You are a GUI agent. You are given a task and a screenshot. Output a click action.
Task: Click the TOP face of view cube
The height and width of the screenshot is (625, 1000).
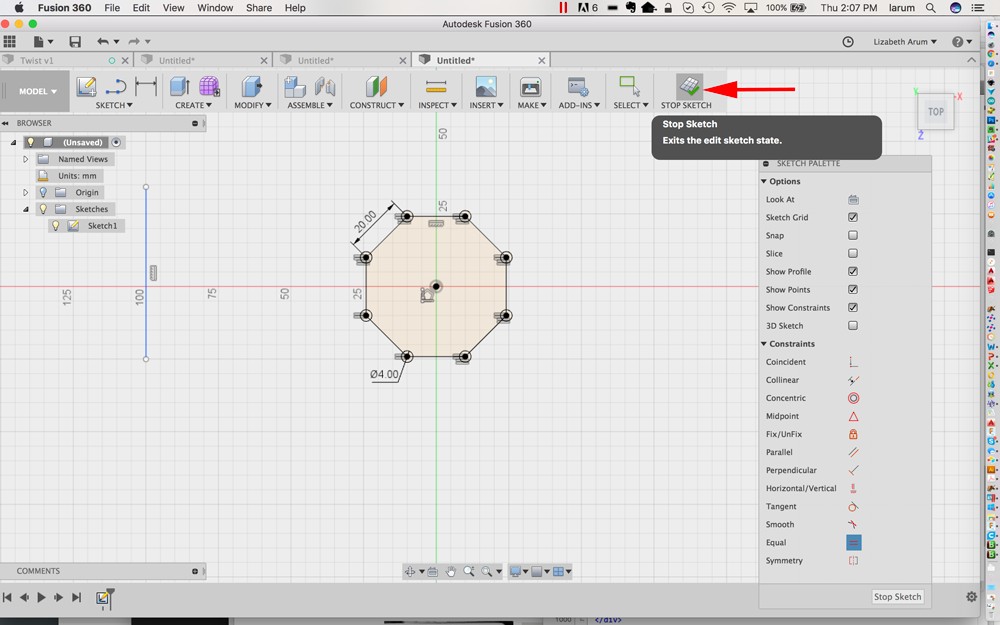pyautogui.click(x=936, y=112)
